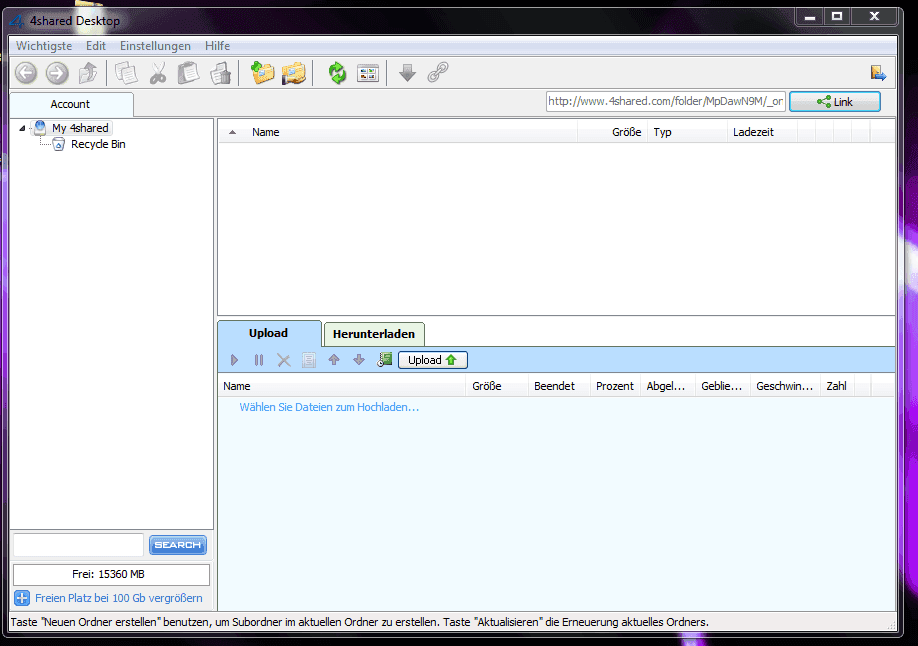Click the Back navigation arrow

26,73
